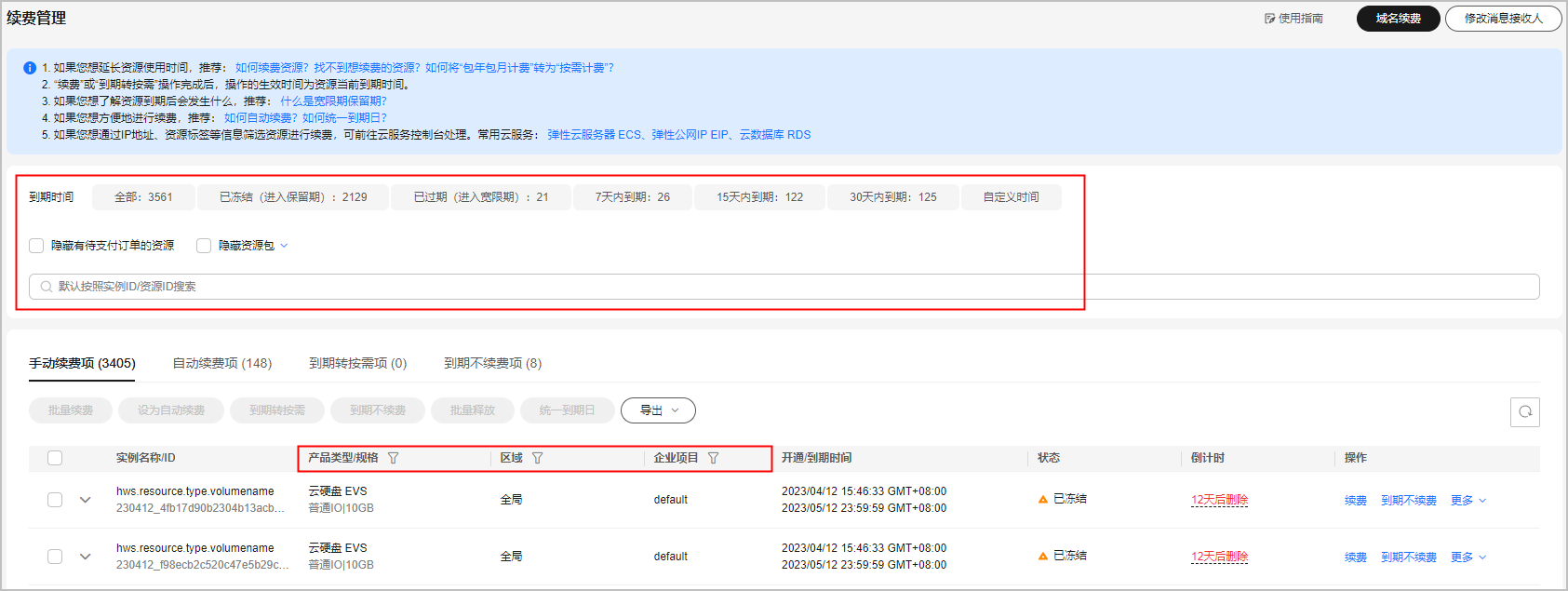Click the search magnifier icon
The image size is (1568, 591).
tap(46, 287)
